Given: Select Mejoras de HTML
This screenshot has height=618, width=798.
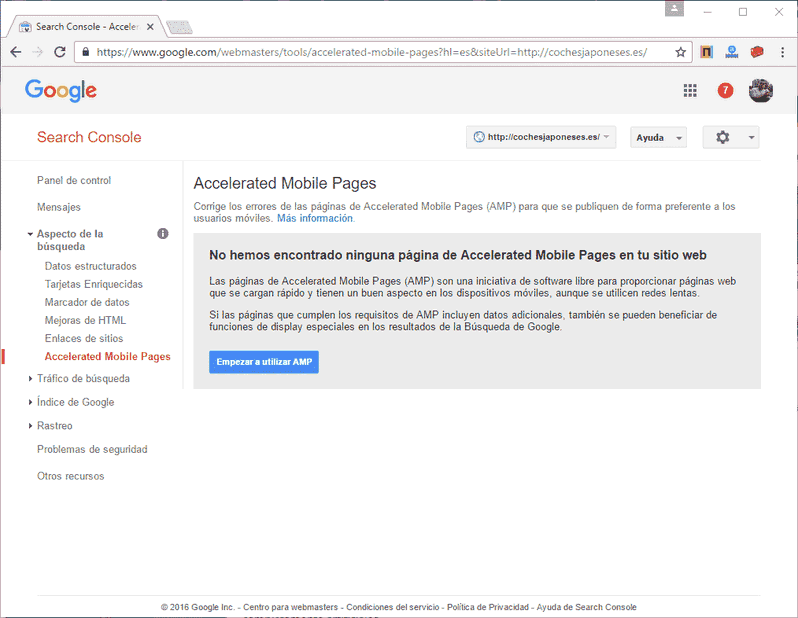Looking at the screenshot, I should point(85,320).
